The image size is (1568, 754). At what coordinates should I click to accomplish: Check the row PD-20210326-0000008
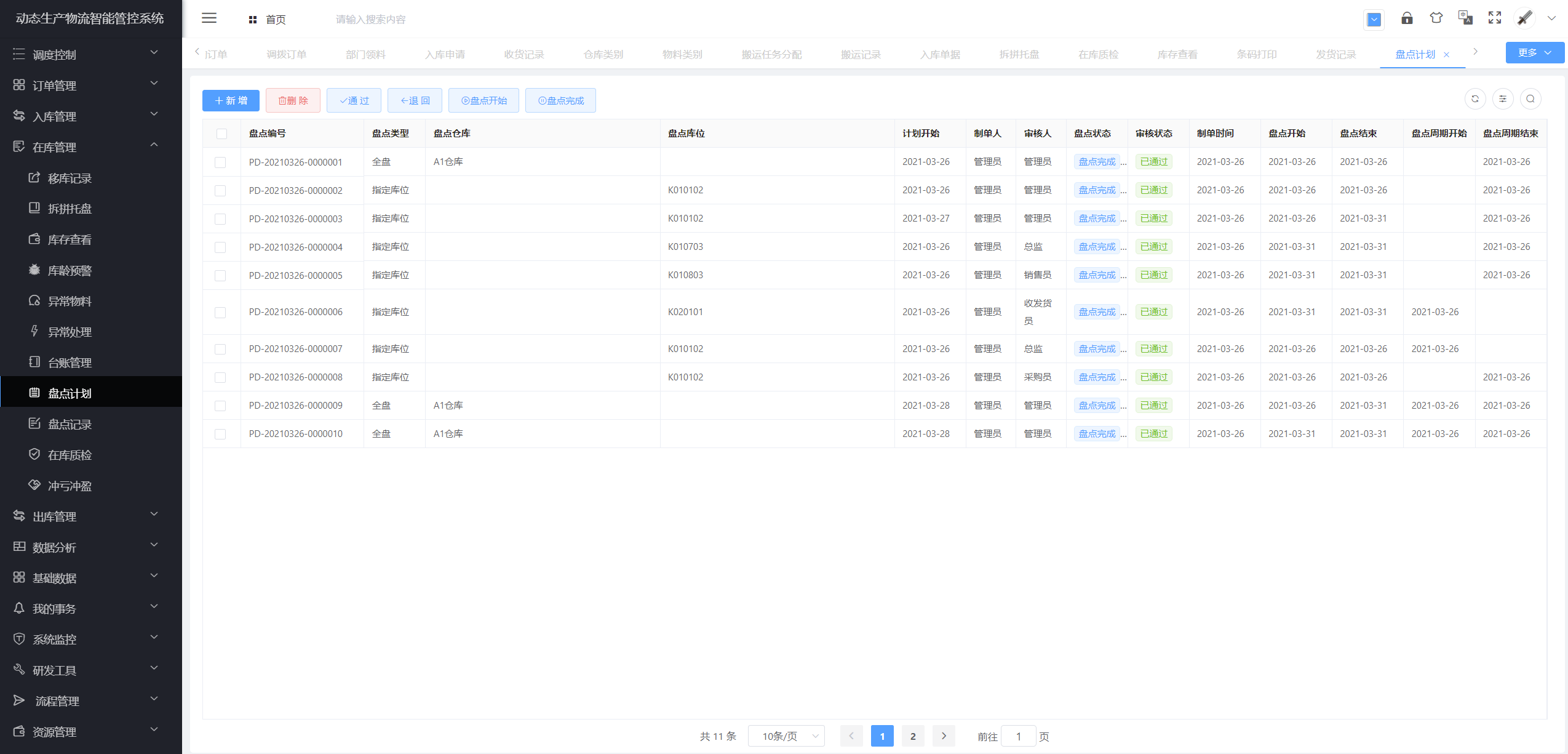coord(220,378)
